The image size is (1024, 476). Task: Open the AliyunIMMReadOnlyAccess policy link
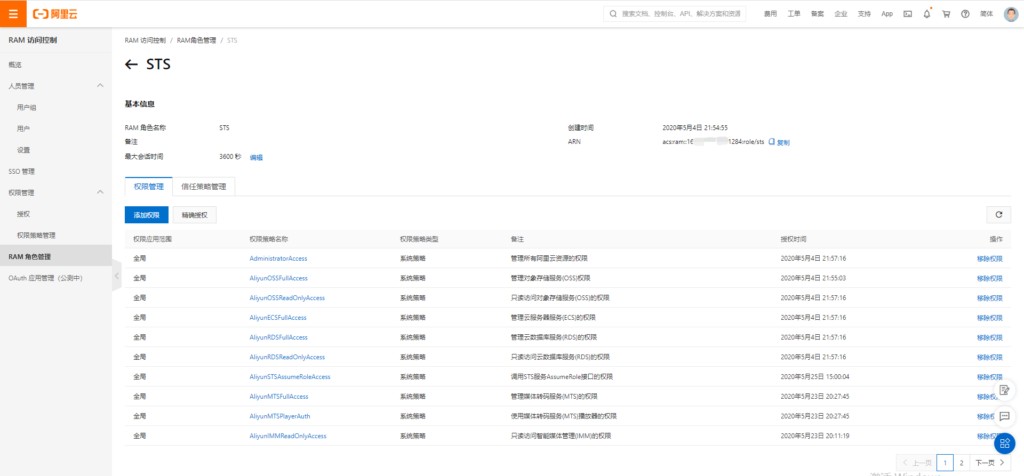click(287, 436)
